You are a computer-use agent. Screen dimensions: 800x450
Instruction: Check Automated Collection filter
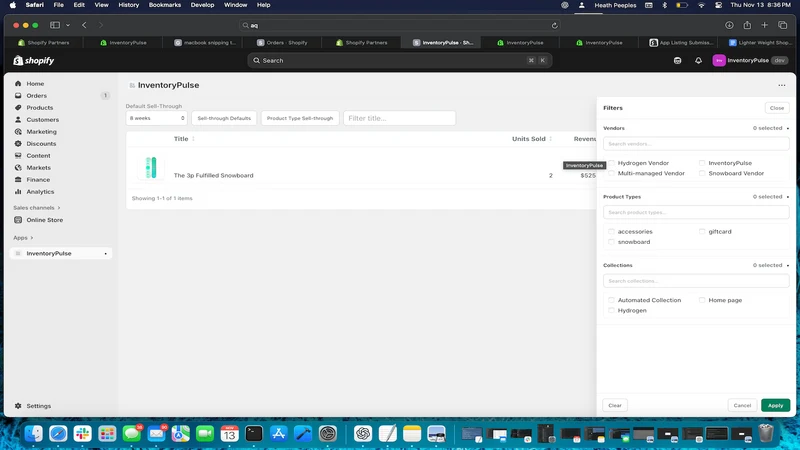[x=611, y=300]
